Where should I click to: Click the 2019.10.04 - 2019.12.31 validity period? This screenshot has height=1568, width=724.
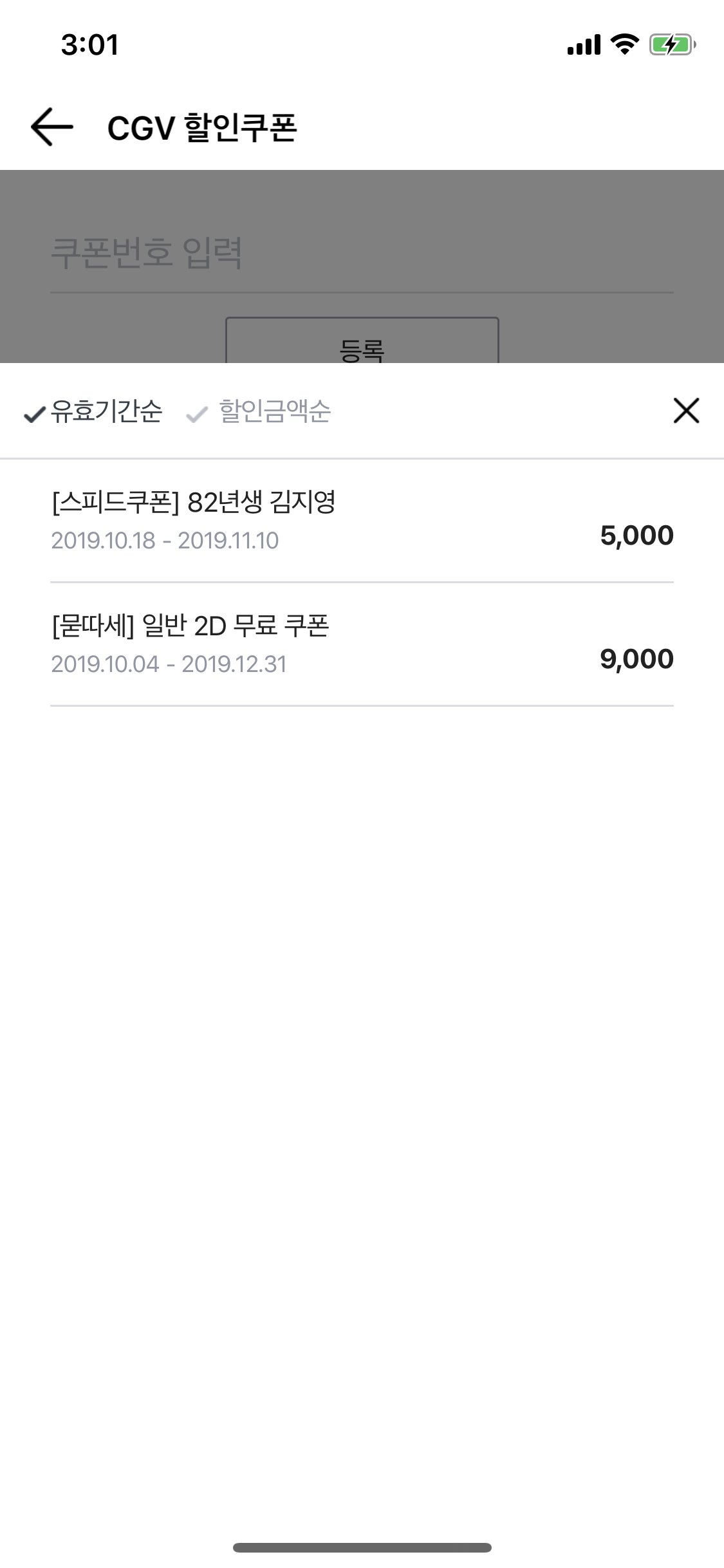[169, 664]
